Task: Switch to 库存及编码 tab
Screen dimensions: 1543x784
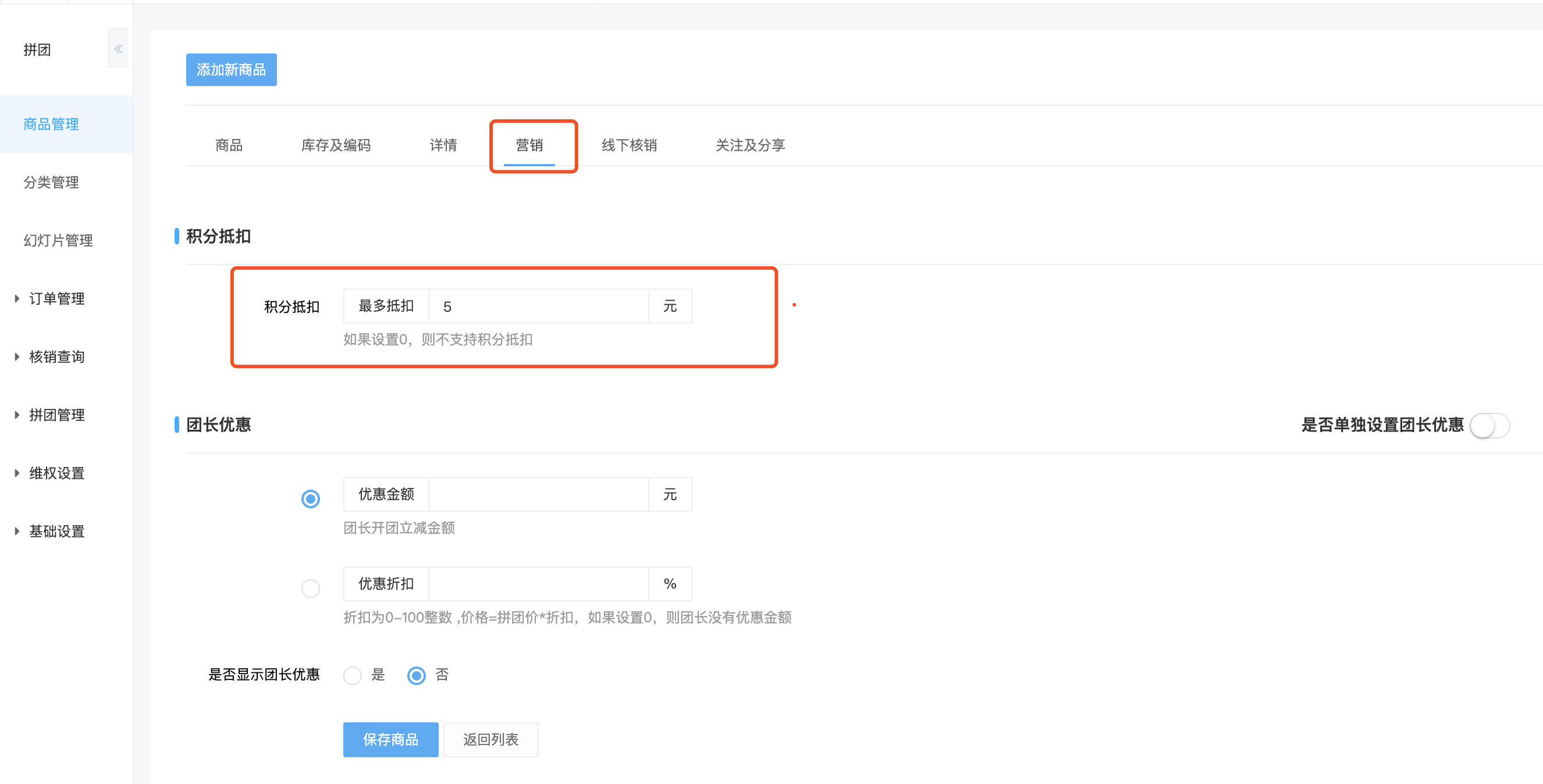Action: pyautogui.click(x=336, y=145)
